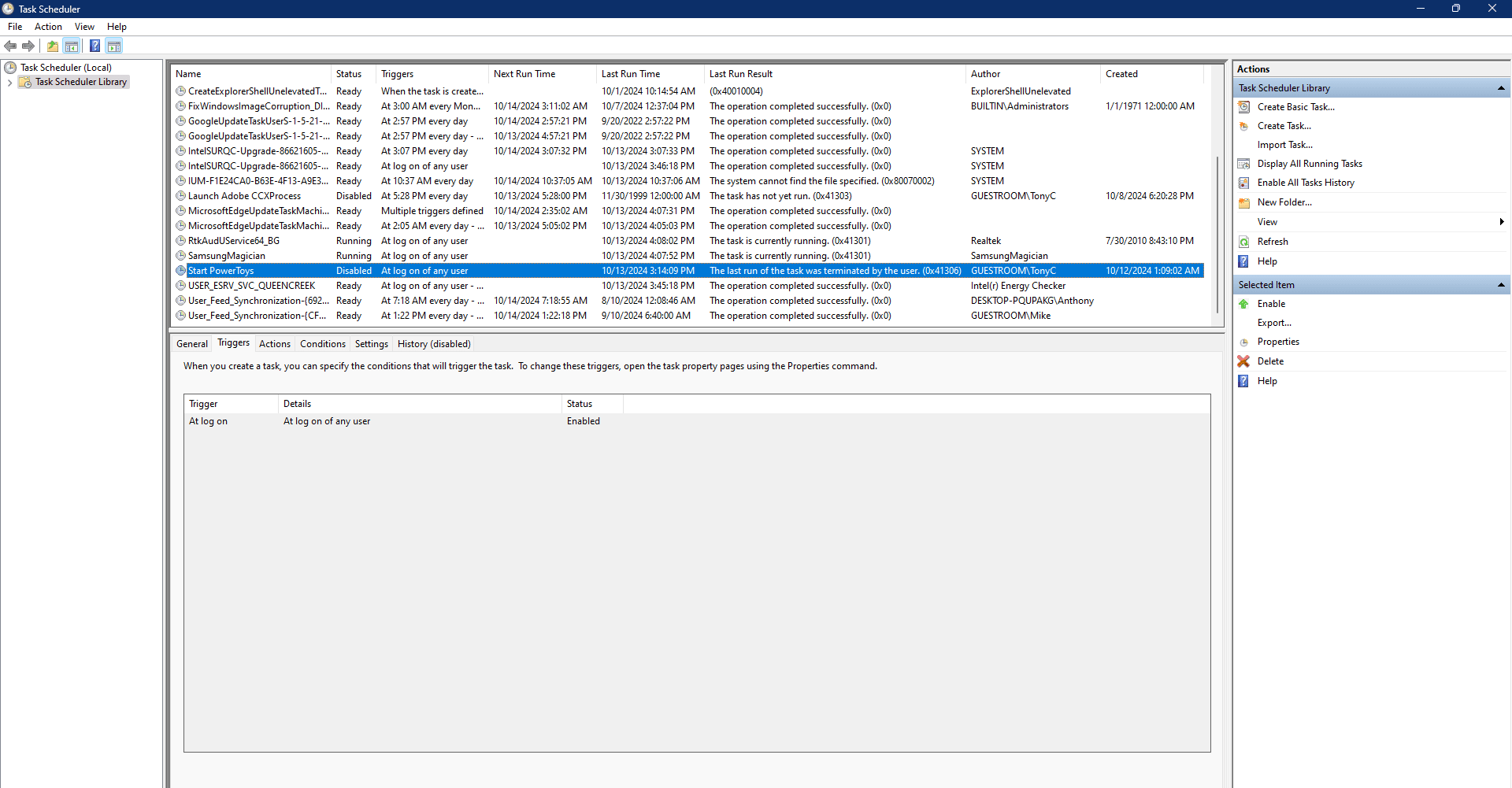Switch to the Conditions tab
Viewport: 1512px width, 788px height.
(323, 344)
